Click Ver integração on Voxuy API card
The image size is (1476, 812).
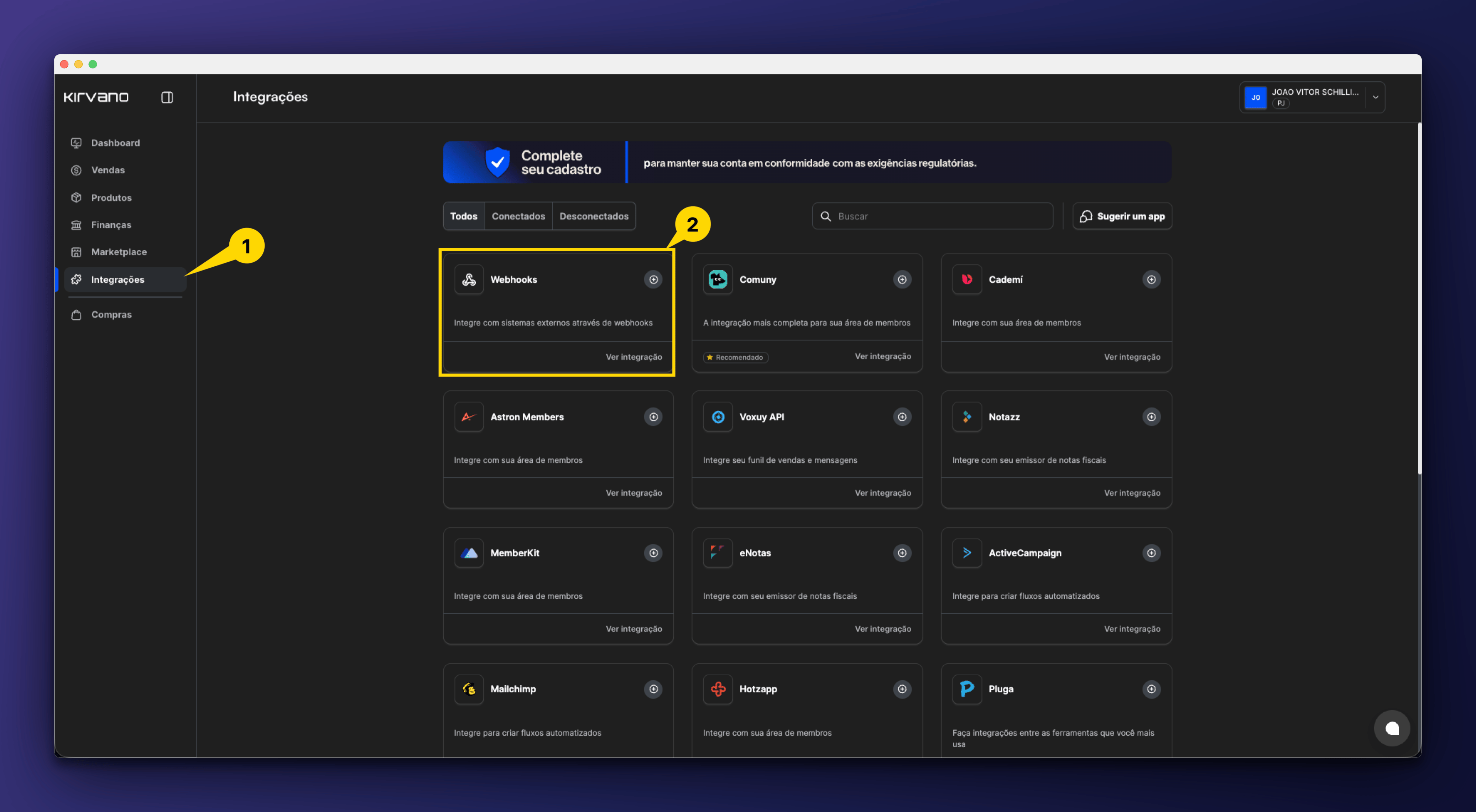pyautogui.click(x=882, y=493)
